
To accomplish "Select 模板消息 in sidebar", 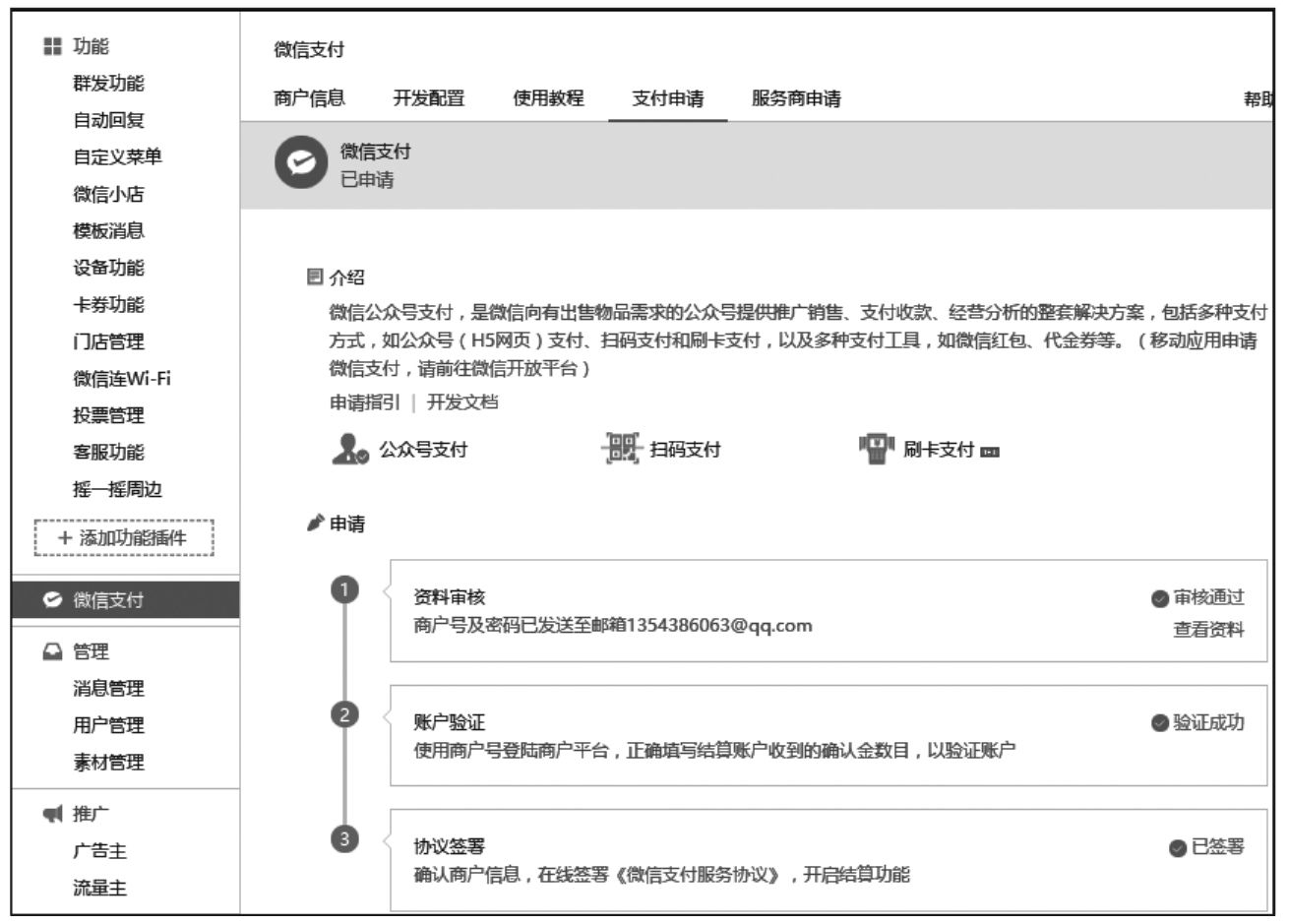I will pos(108,230).
